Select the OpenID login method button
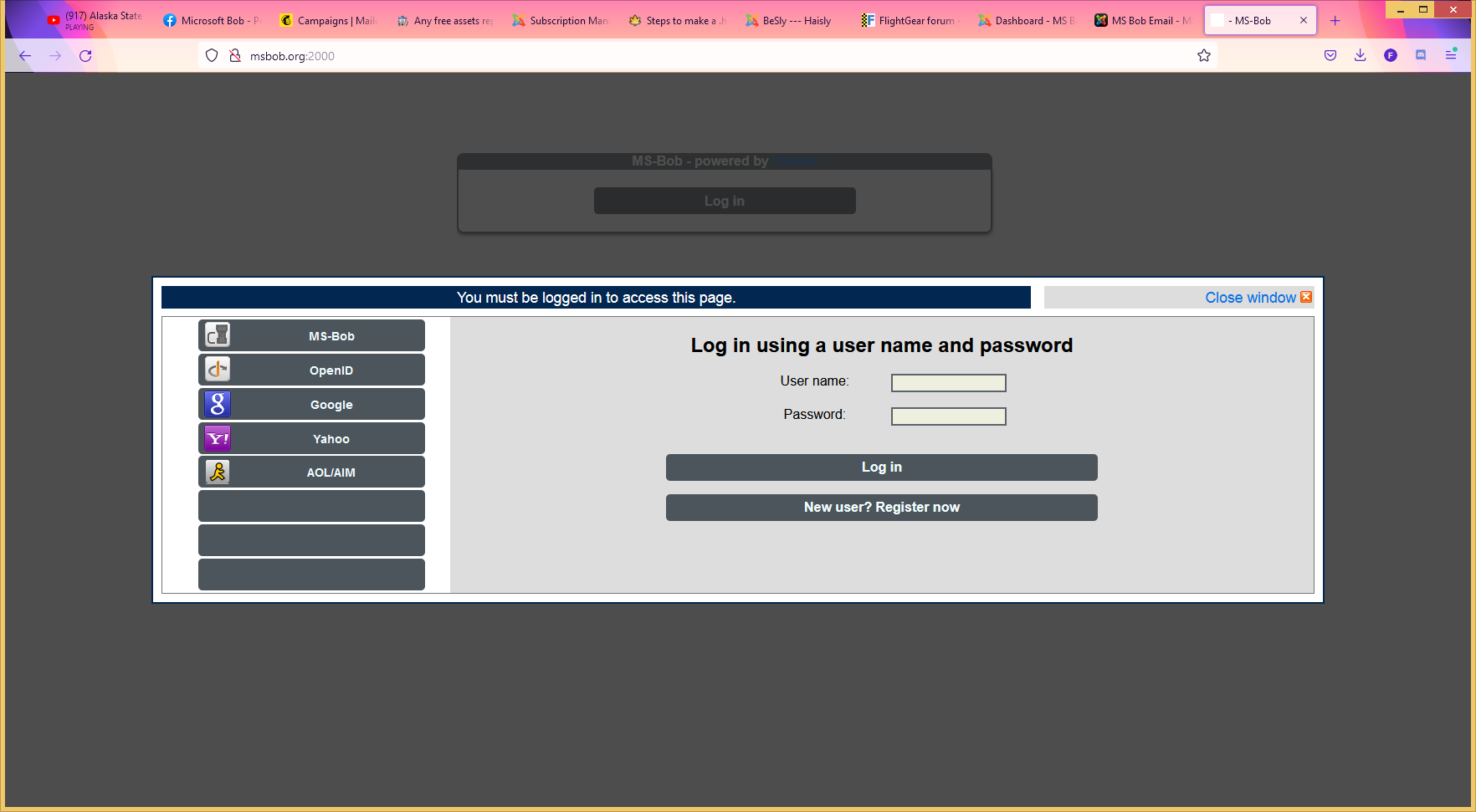1476x812 pixels. pos(311,370)
